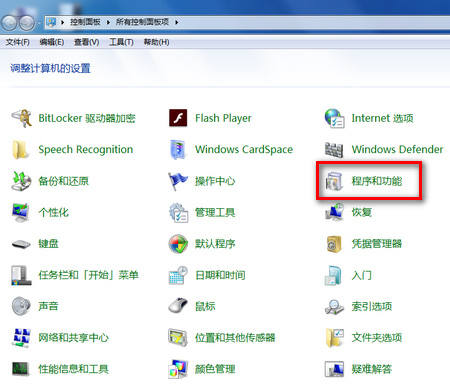Screen dimensions: 450x386
Task: Click the Speech Recognition folder icon
Action: [x=21, y=149]
